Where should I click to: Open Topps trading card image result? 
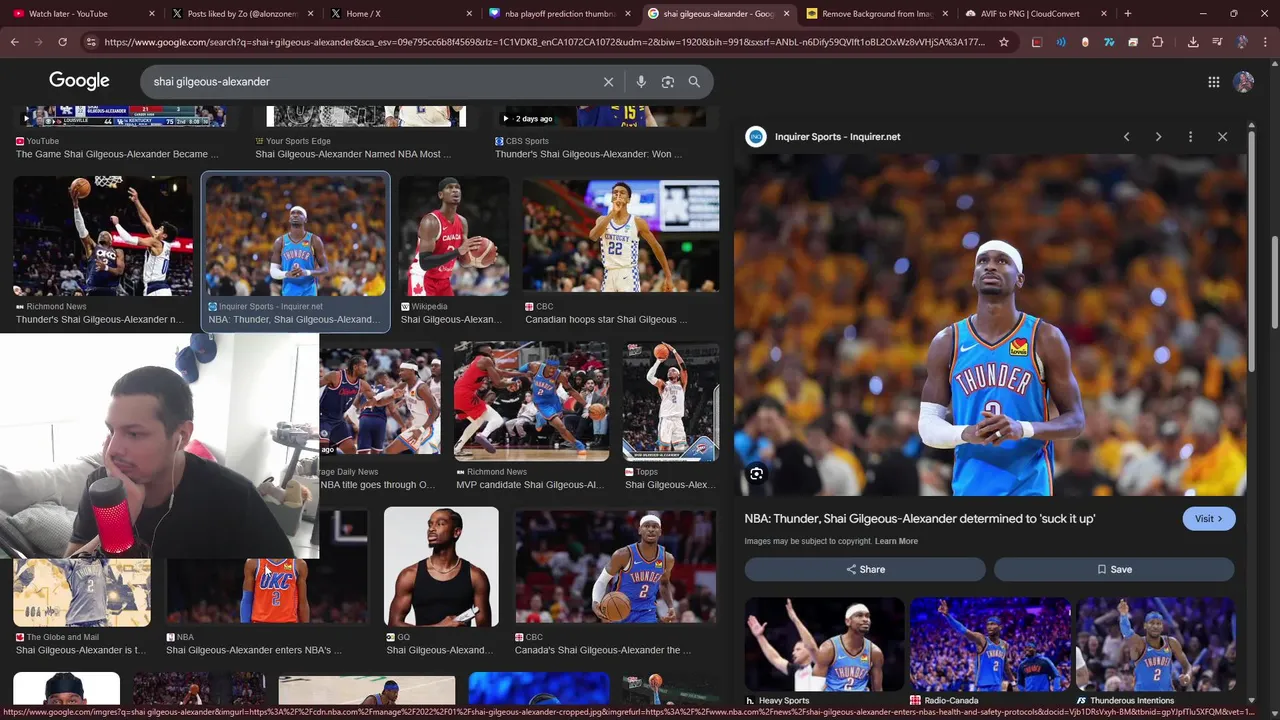670,401
